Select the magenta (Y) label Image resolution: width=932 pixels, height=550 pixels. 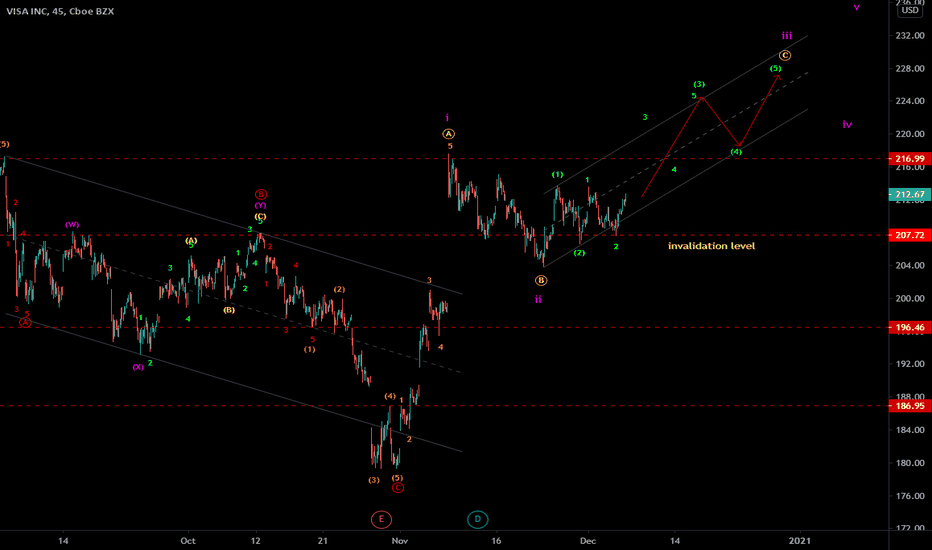(x=260, y=206)
